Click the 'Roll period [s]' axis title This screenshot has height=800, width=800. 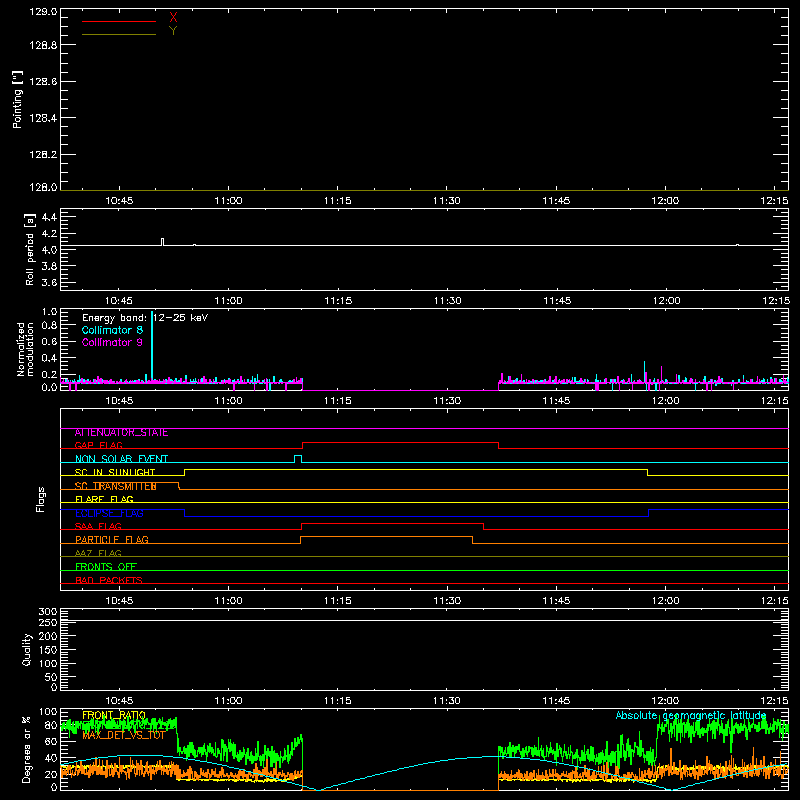point(30,250)
